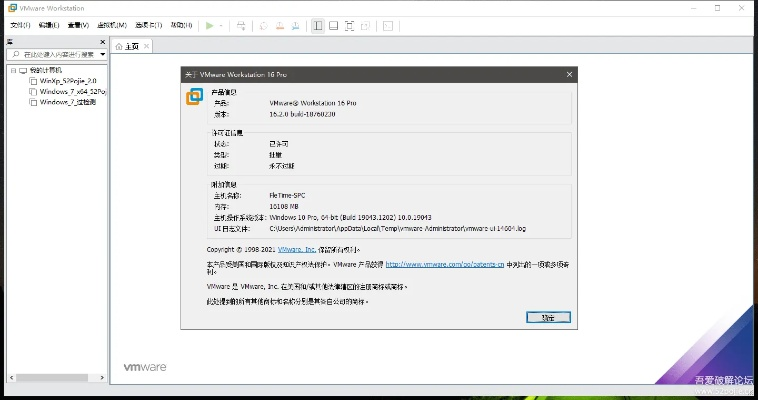
Task: Collapse the 我的计算机 tree node
Action: (12, 70)
